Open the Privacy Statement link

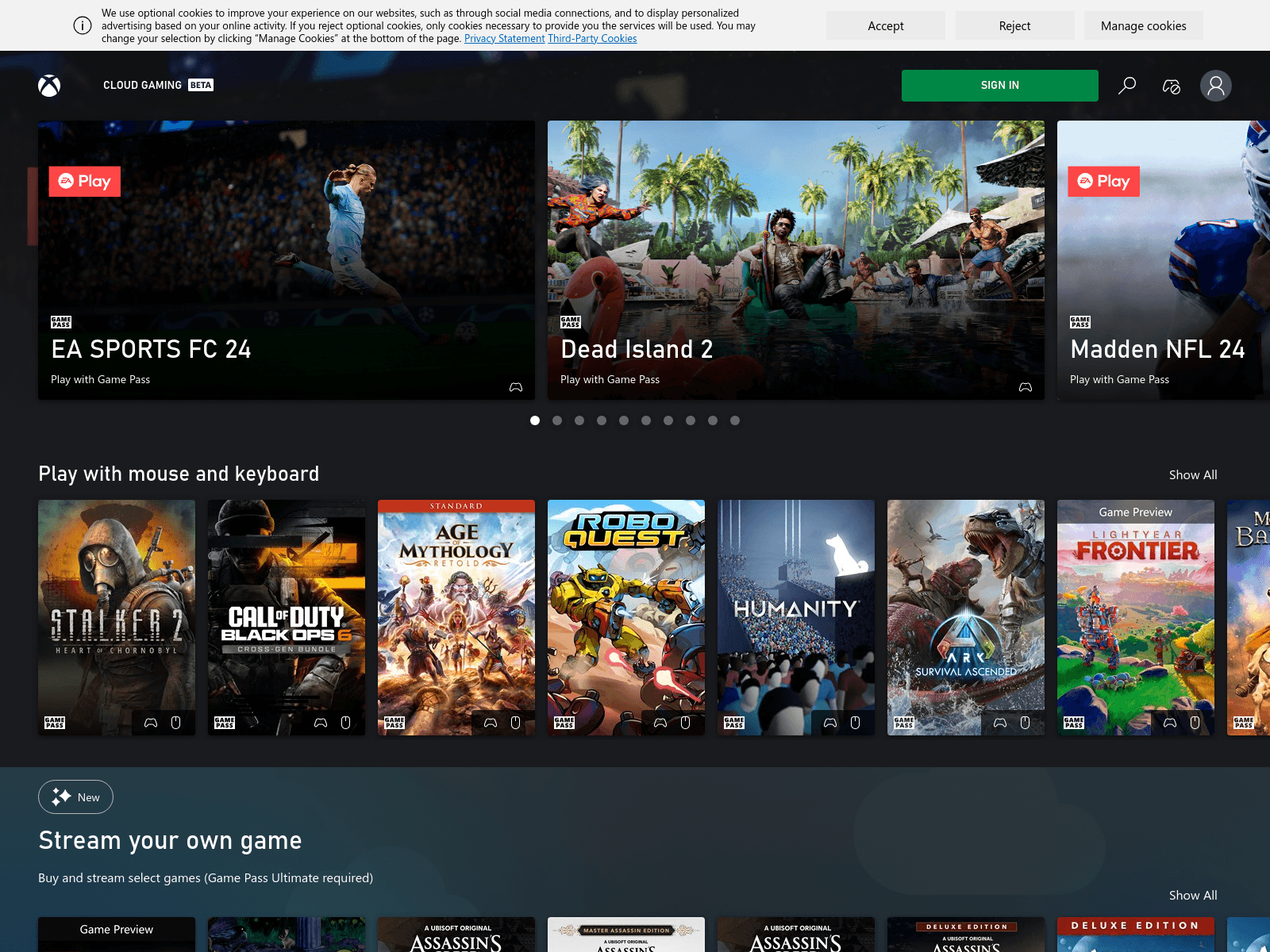[x=505, y=38]
